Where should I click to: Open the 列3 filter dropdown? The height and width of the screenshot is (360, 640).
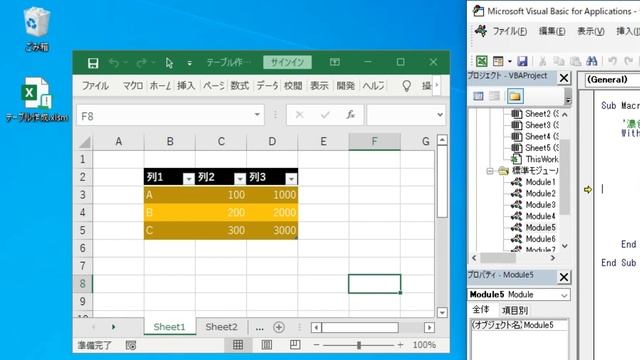tap(291, 179)
